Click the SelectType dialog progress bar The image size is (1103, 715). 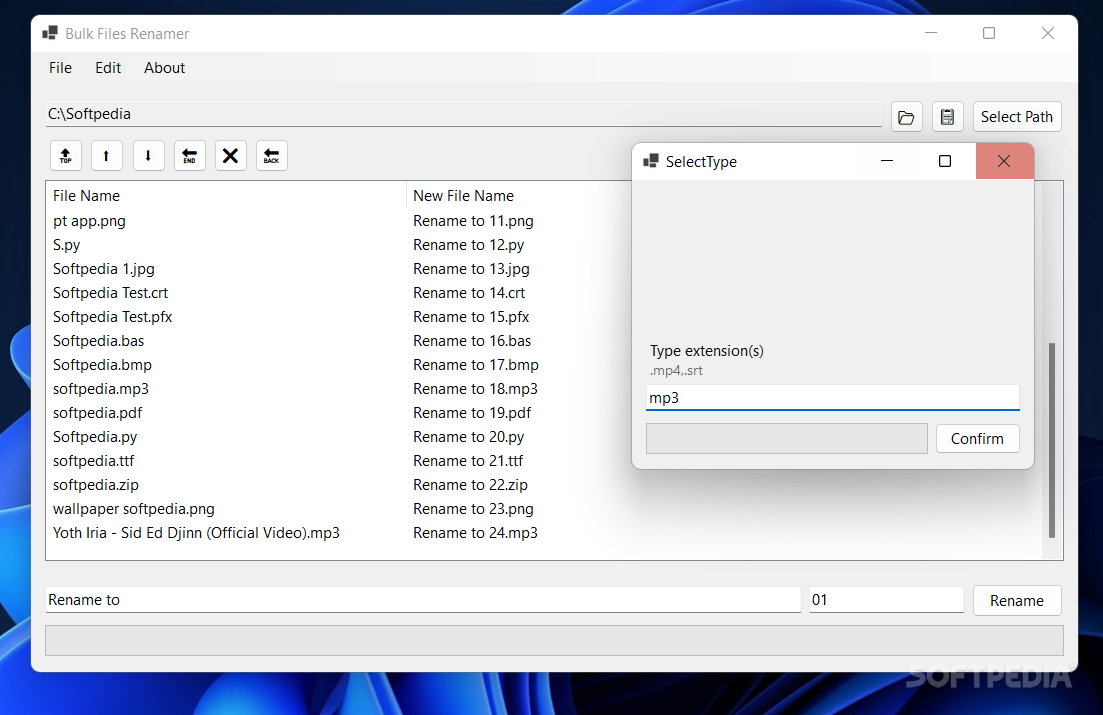point(786,438)
